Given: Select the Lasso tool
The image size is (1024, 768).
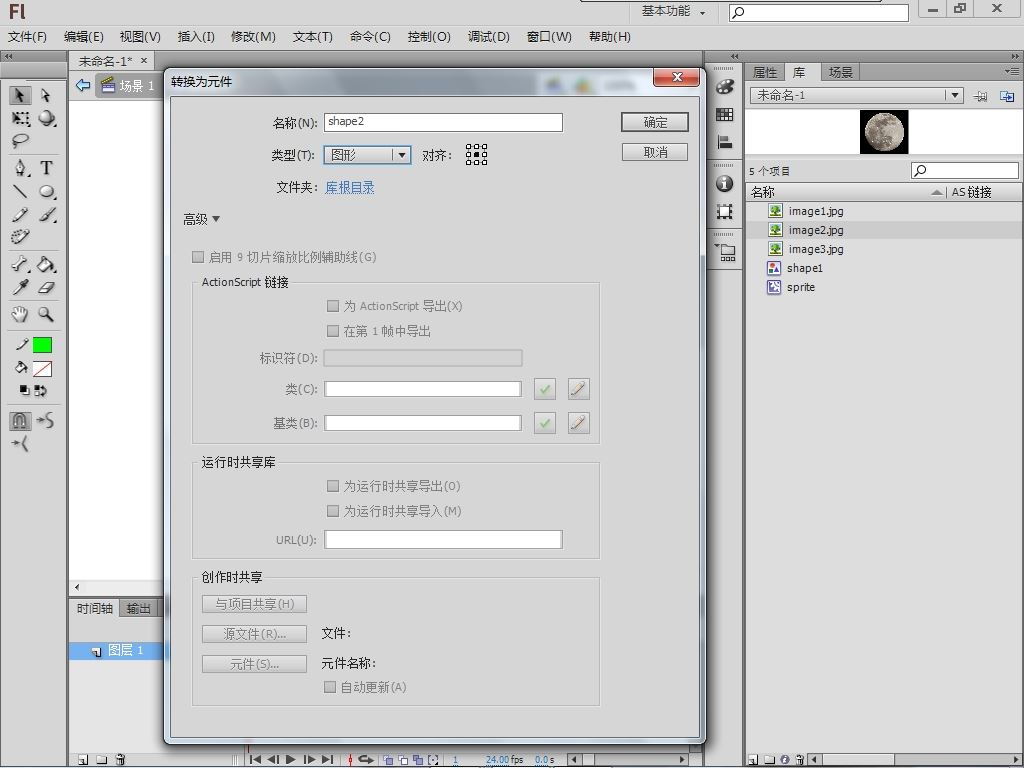Looking at the screenshot, I should 20,140.
